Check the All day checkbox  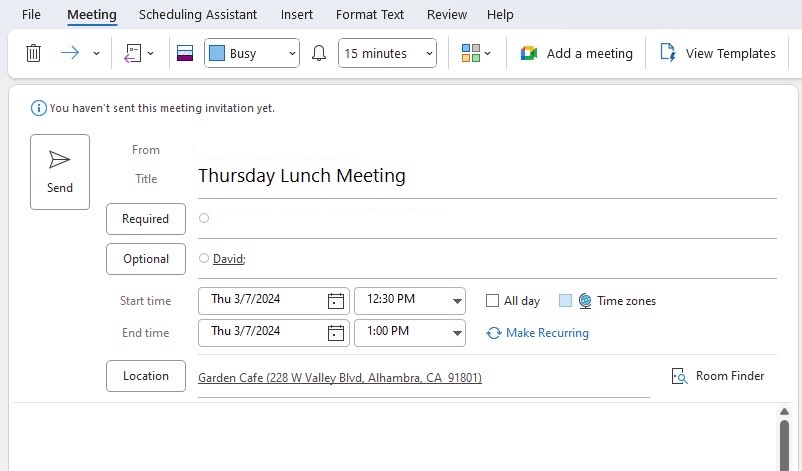click(x=492, y=301)
